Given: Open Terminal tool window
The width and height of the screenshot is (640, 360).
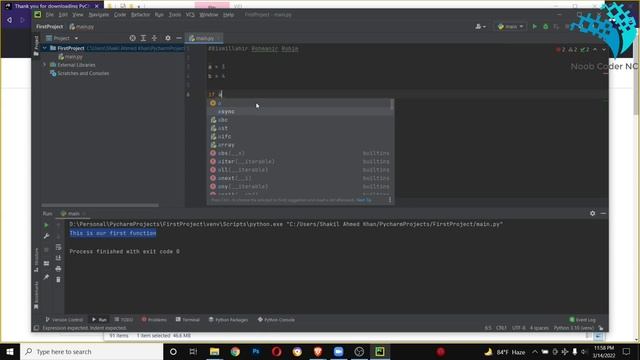Looking at the screenshot, I should point(187,320).
